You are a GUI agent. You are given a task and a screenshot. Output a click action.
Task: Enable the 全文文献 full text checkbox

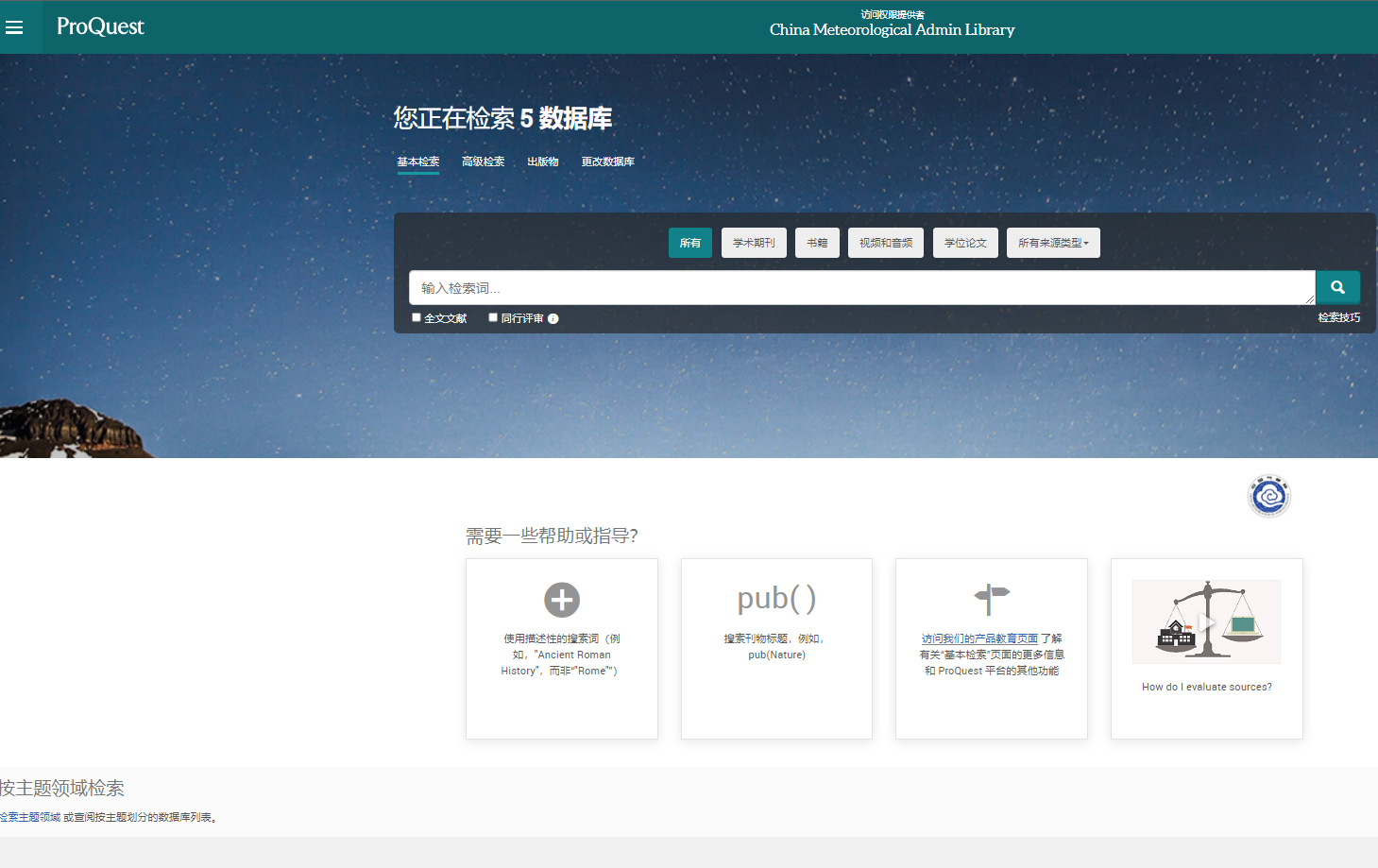click(x=417, y=317)
